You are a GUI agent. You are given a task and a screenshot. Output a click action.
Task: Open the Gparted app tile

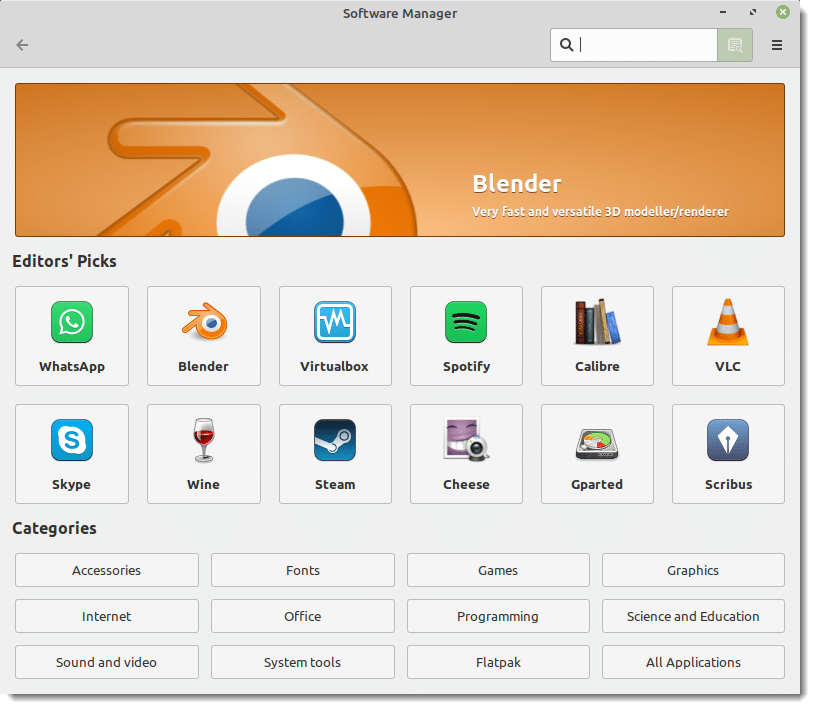(598, 456)
